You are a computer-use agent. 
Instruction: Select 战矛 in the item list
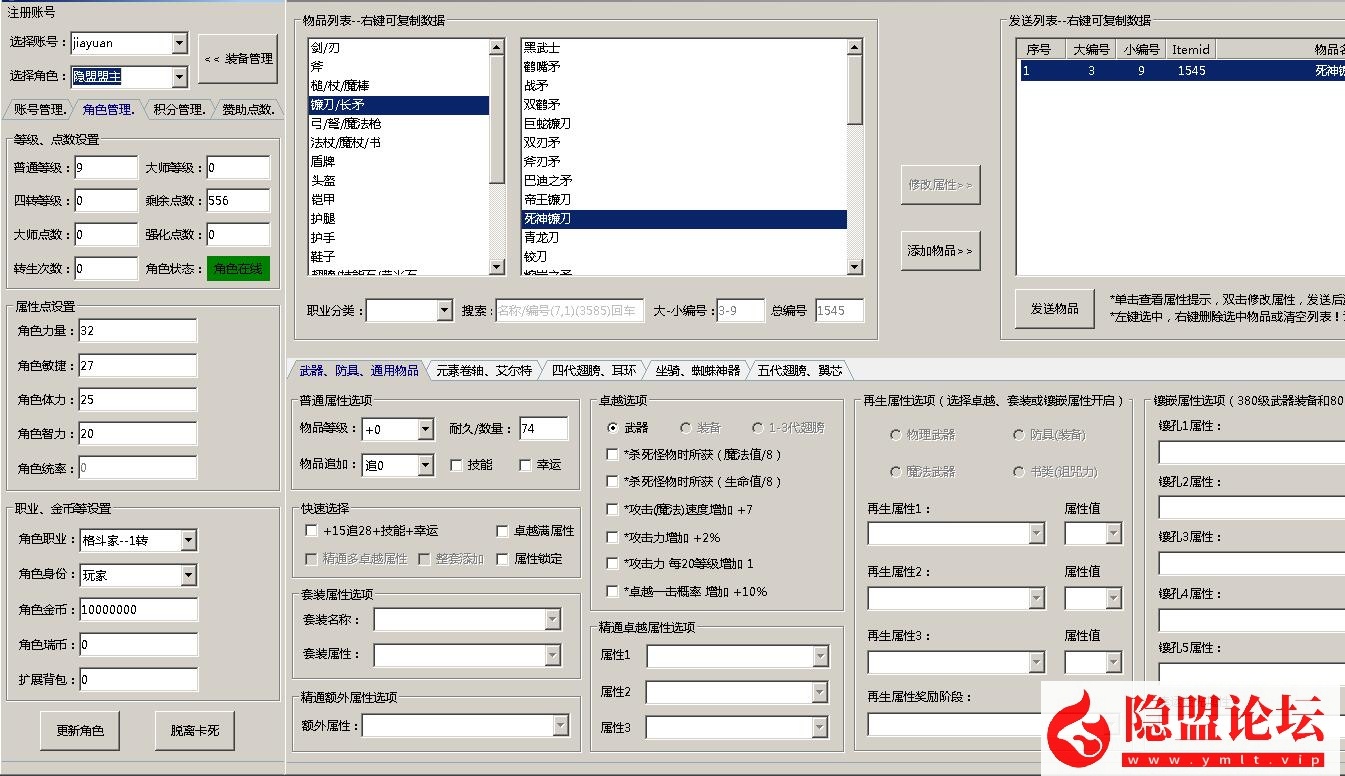pyautogui.click(x=684, y=86)
